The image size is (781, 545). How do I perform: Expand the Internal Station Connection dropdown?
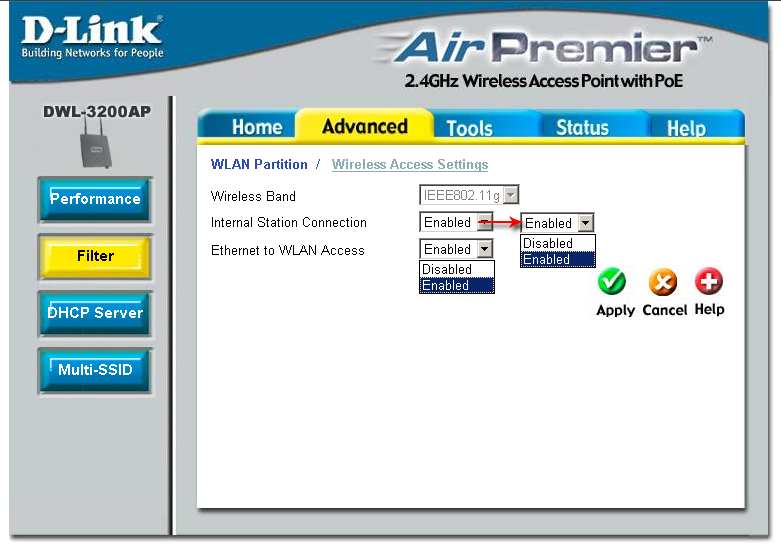click(x=456, y=222)
